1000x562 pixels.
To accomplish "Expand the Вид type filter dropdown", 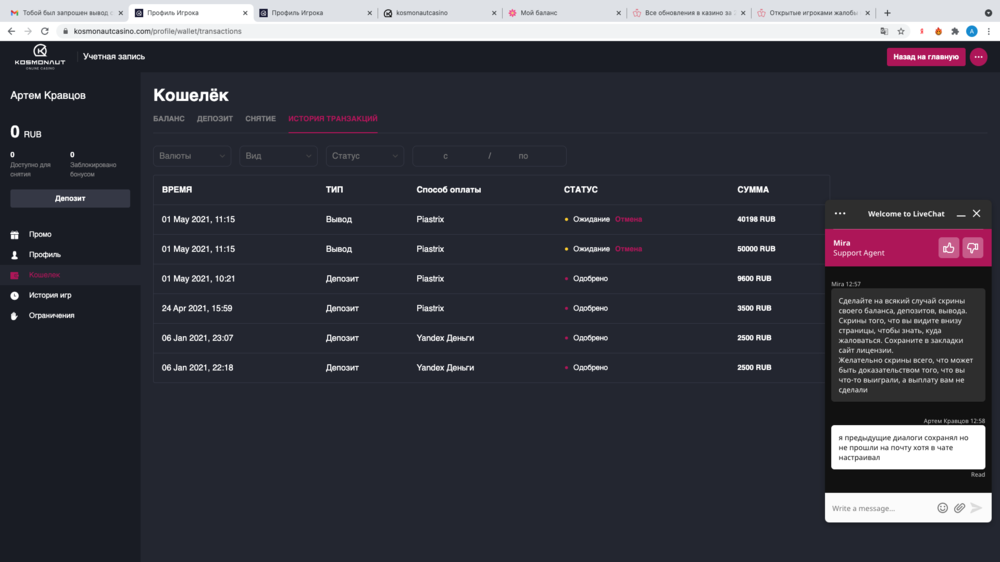I will 278,156.
